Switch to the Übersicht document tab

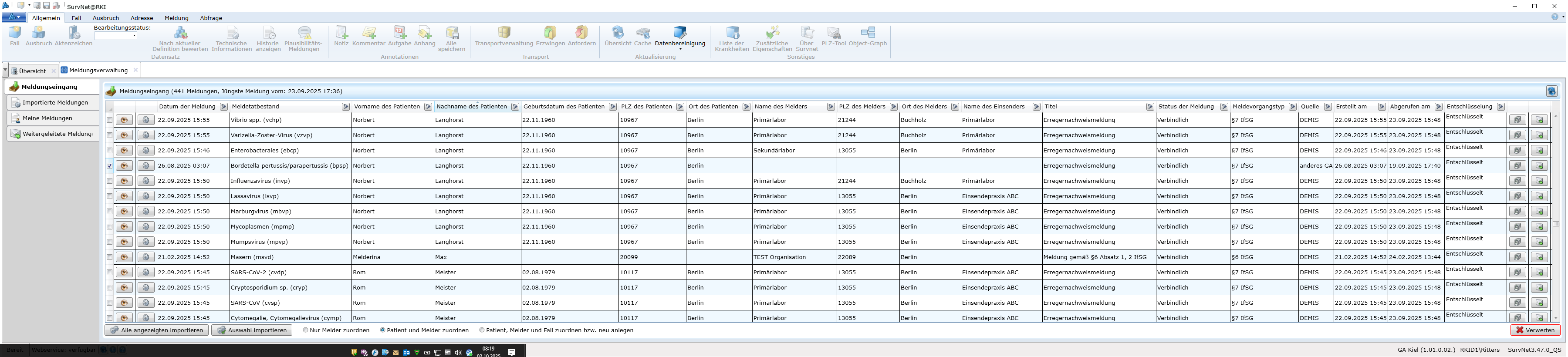[x=32, y=71]
